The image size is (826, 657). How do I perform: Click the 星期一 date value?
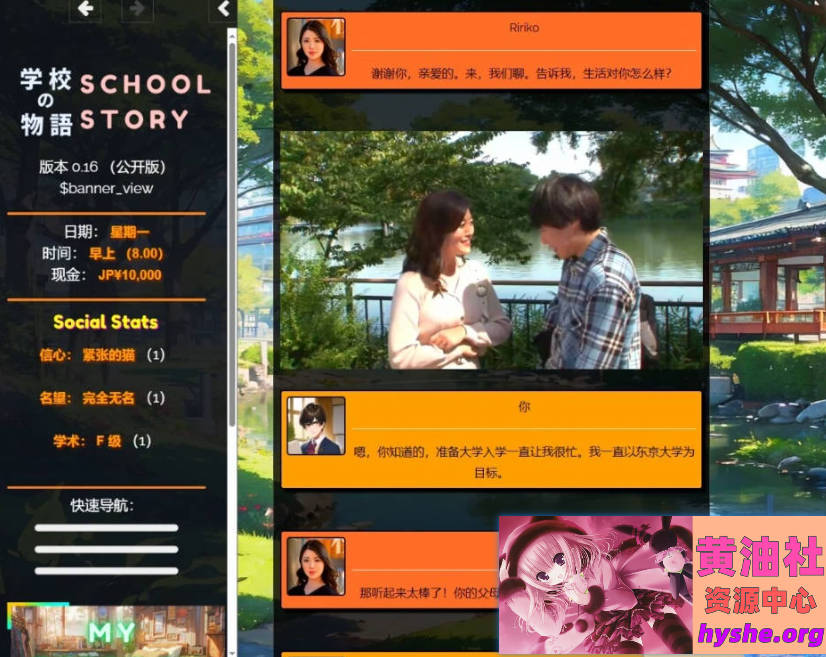pyautogui.click(x=130, y=232)
